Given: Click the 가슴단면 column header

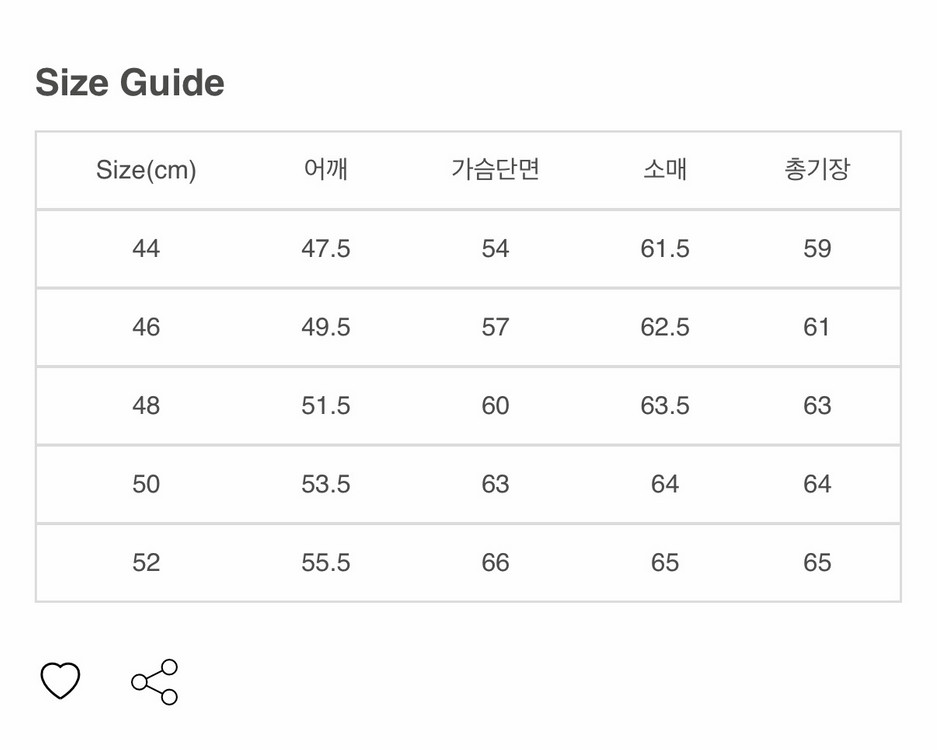Looking at the screenshot, I should pos(494,170).
